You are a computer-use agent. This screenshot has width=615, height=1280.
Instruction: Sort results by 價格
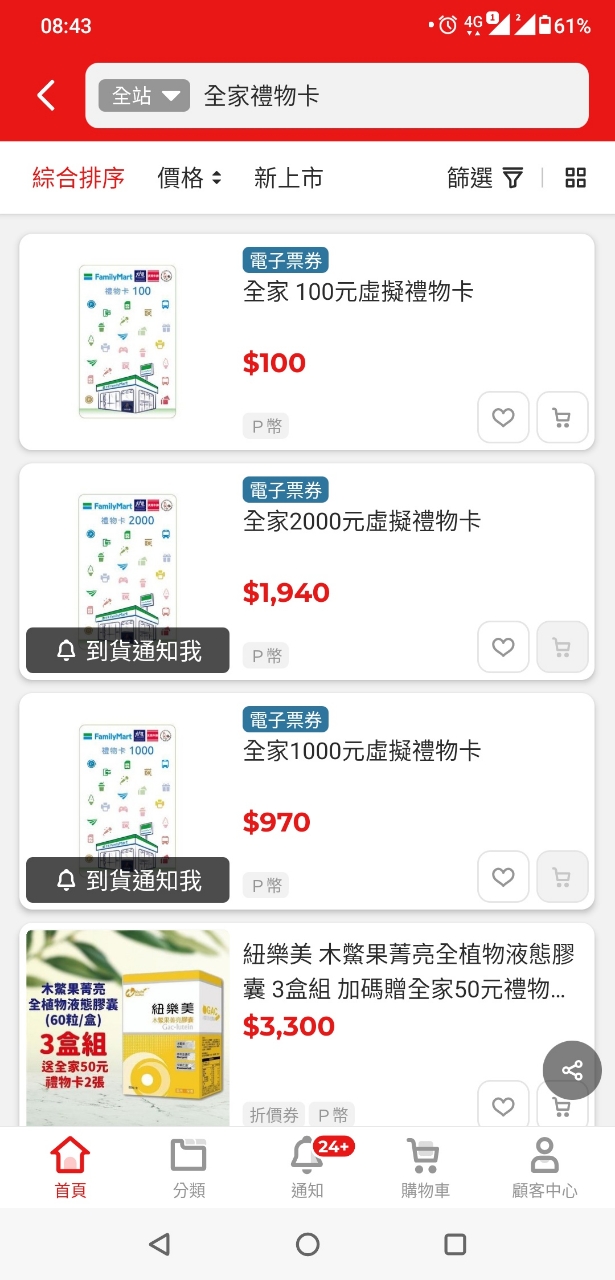click(x=189, y=178)
